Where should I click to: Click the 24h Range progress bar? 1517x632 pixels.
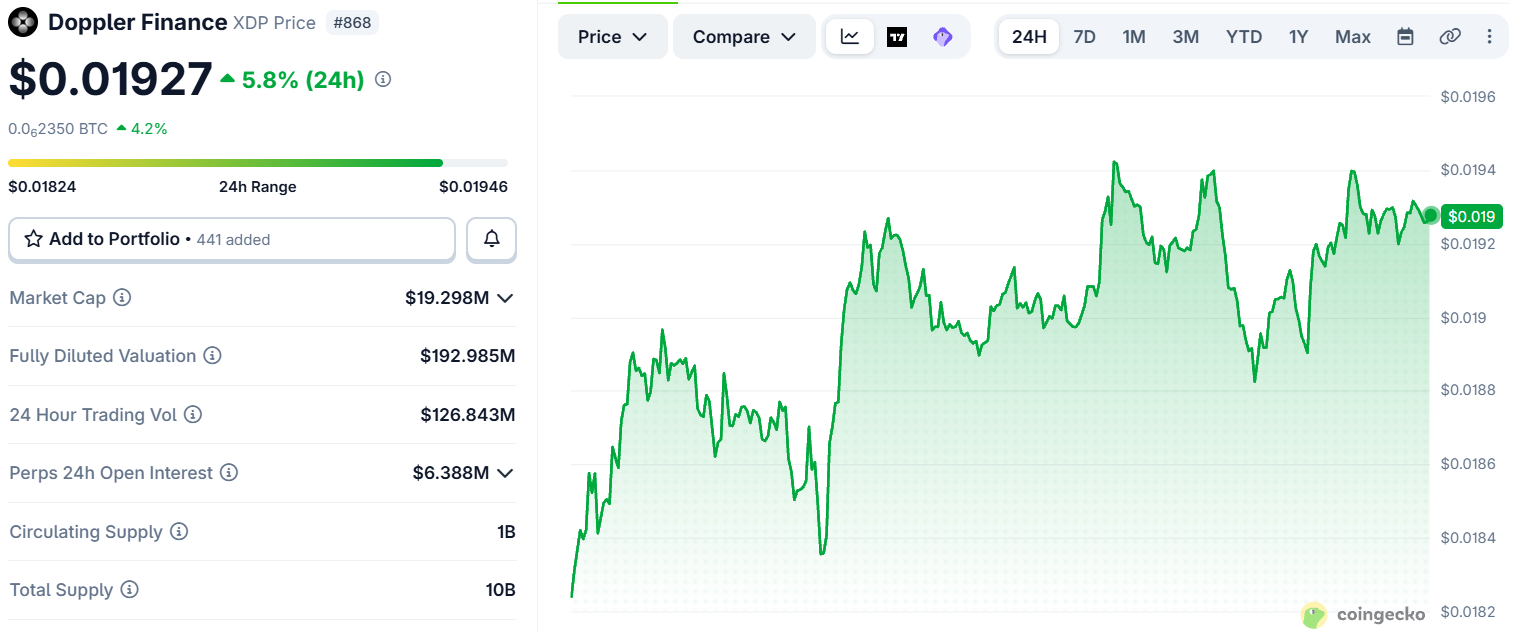(x=258, y=162)
